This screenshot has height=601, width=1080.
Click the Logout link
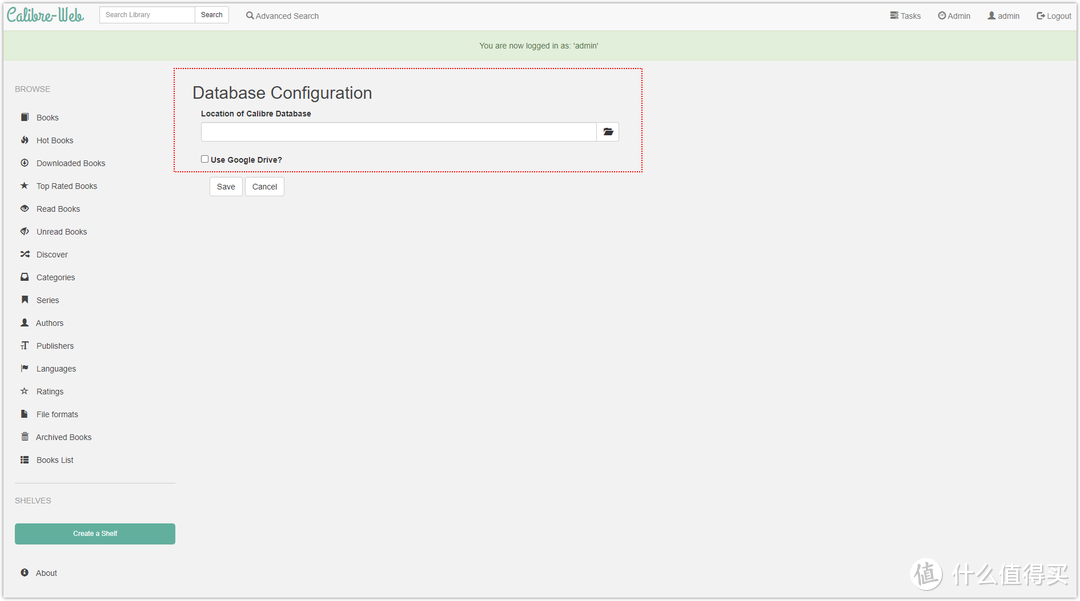1054,16
